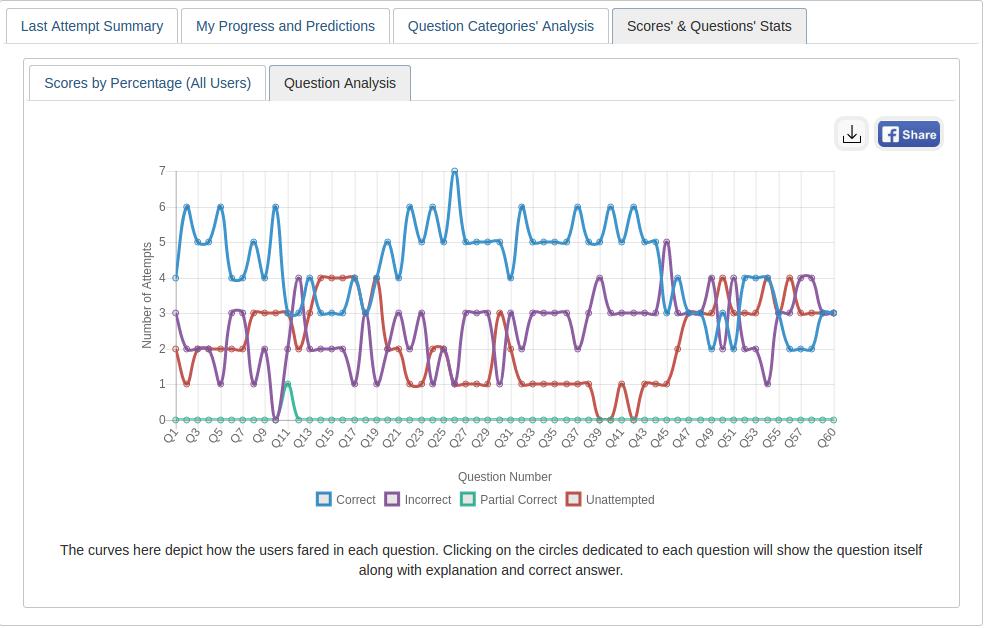The height and width of the screenshot is (628, 987).
Task: Switch to My Progress and Predictions tab
Action: (285, 26)
